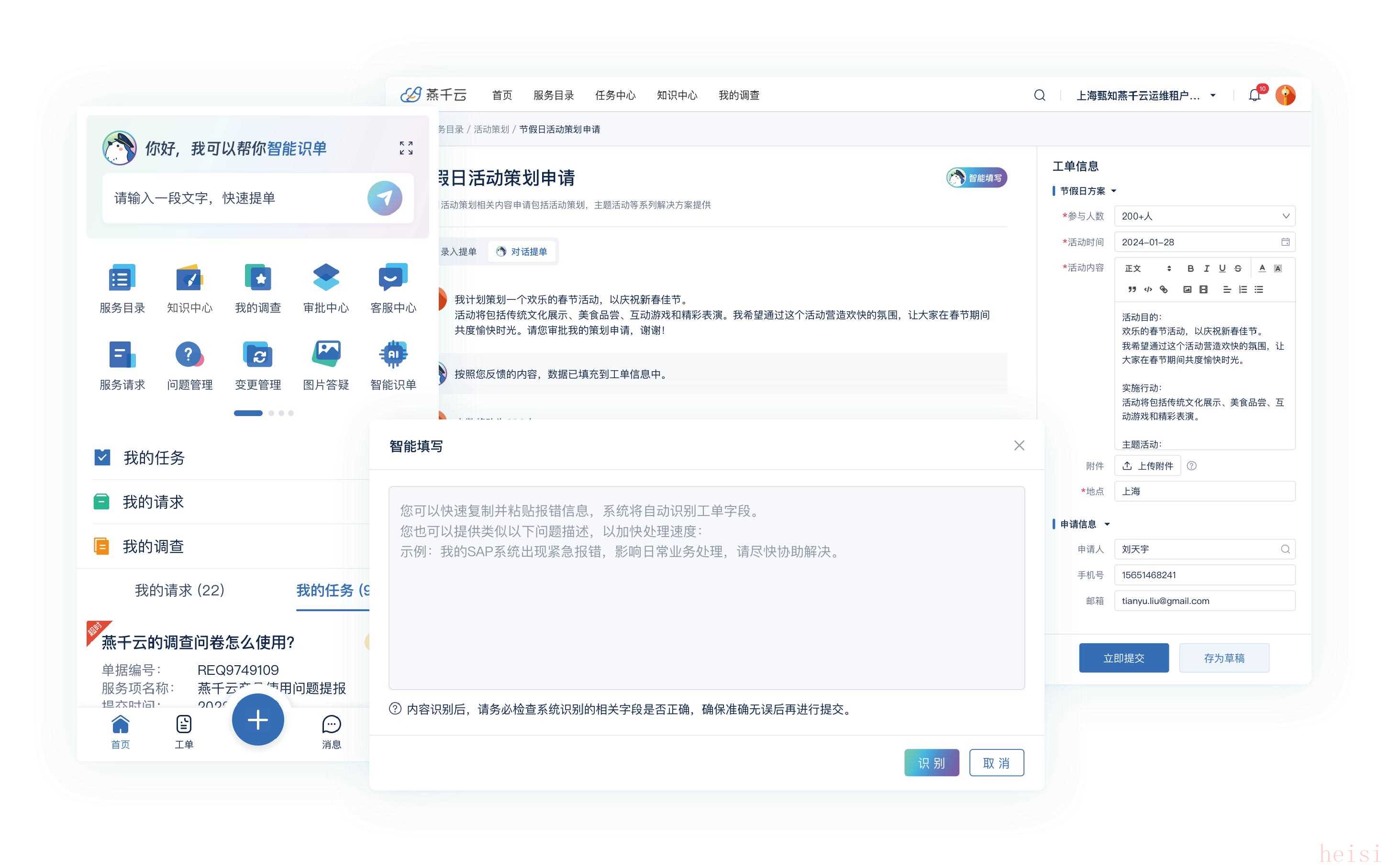Click the send arrow in the AI input box

[x=384, y=198]
